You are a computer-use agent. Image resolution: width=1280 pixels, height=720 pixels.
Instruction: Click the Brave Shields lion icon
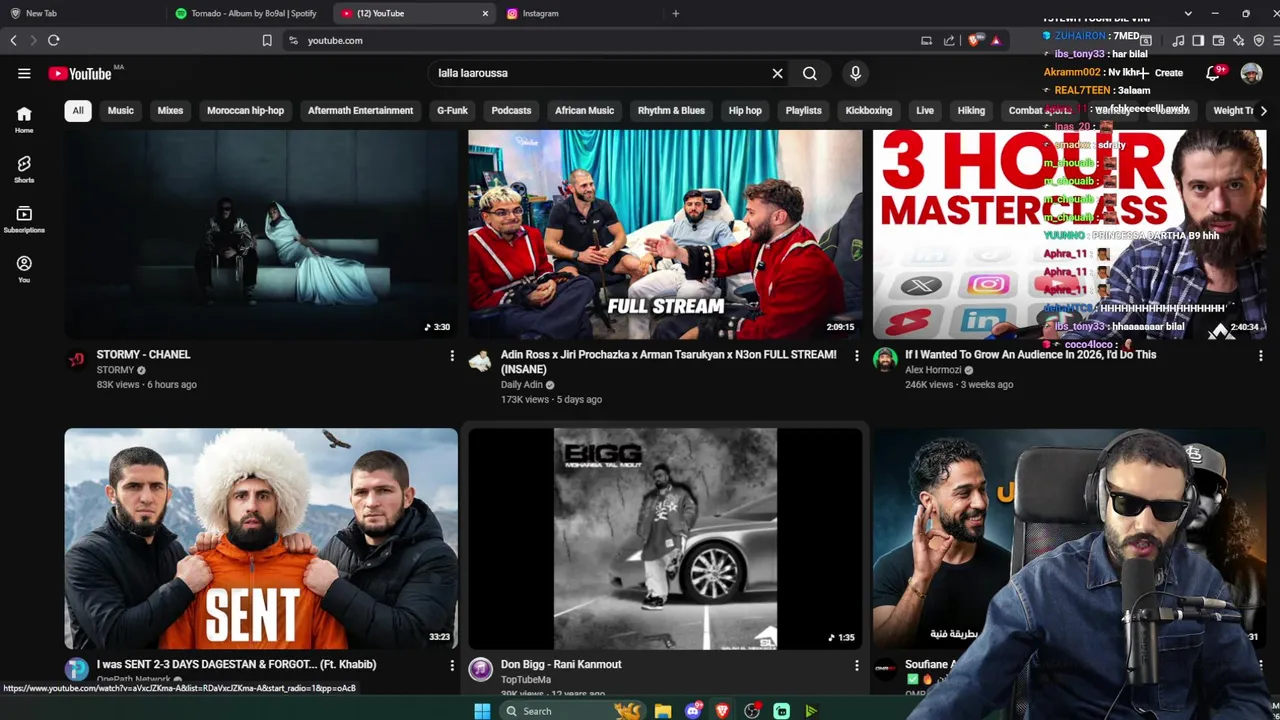pos(974,40)
